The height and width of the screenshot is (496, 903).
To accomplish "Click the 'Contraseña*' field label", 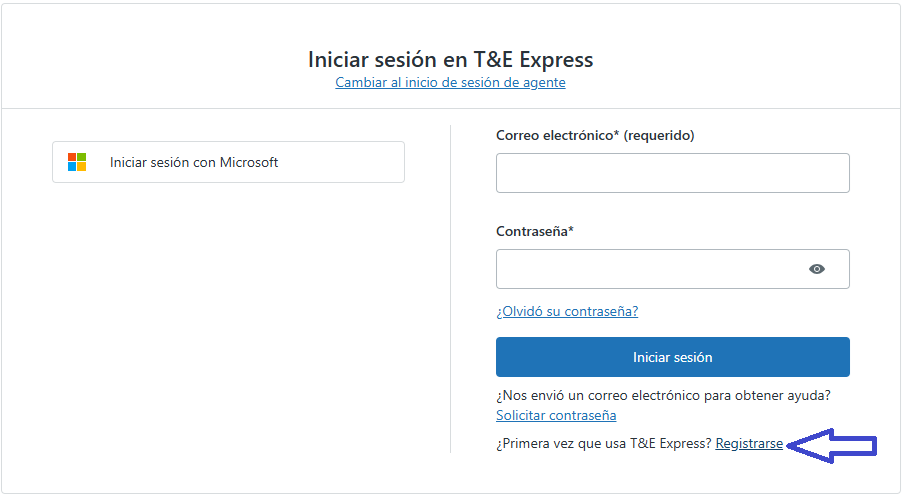I will pos(533,231).
